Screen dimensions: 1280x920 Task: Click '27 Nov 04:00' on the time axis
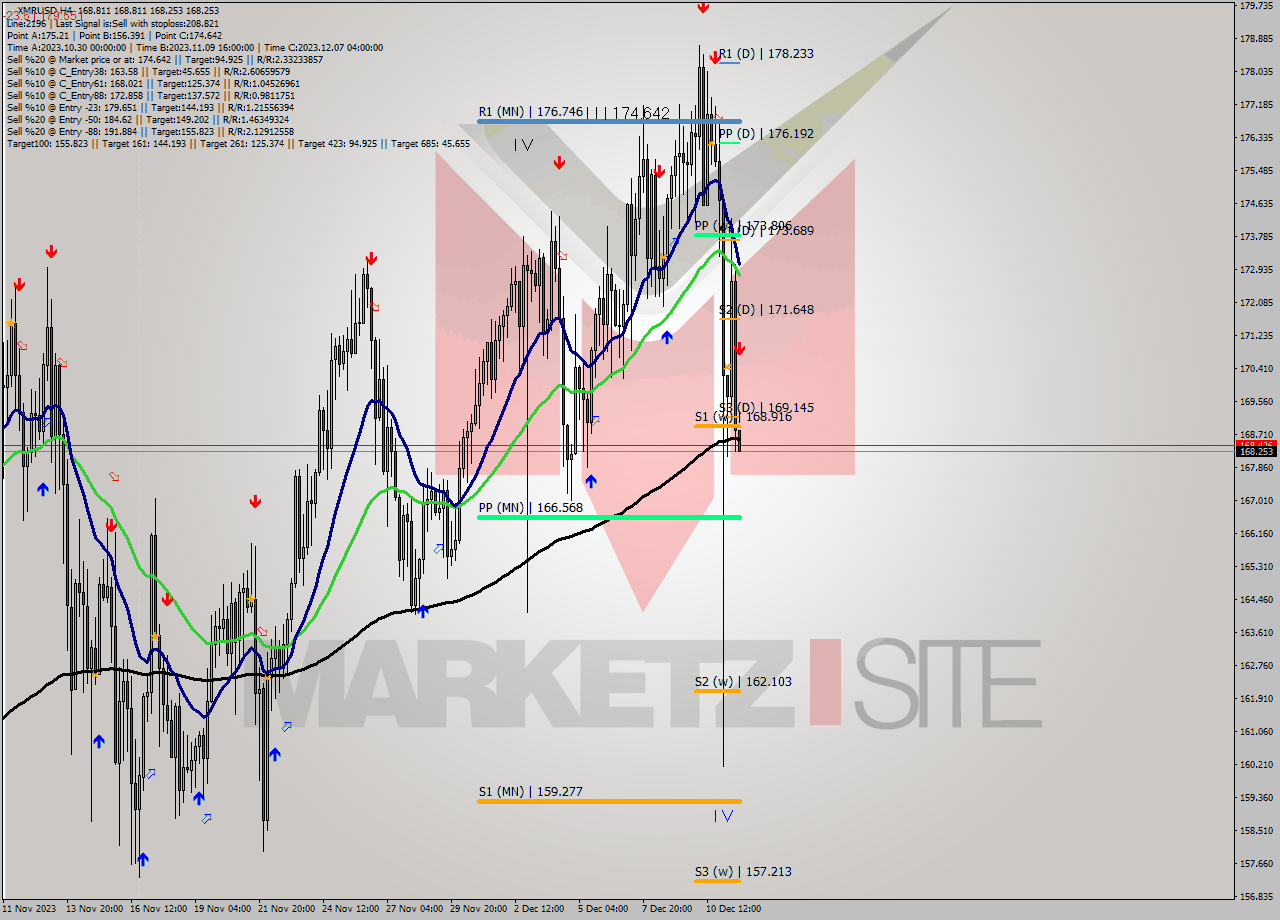pyautogui.click(x=415, y=910)
